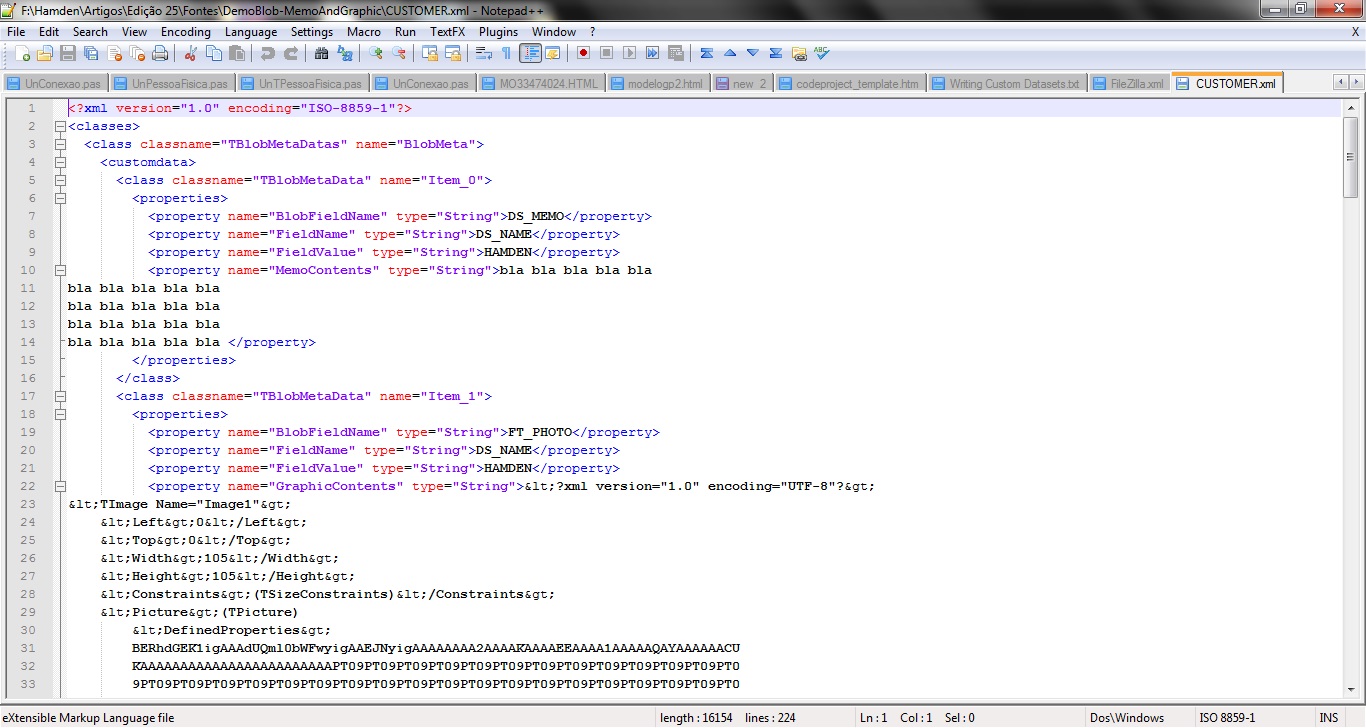Image resolution: width=1366 pixels, height=728 pixels.
Task: Toggle indent guide toolbar button
Action: tap(530, 53)
